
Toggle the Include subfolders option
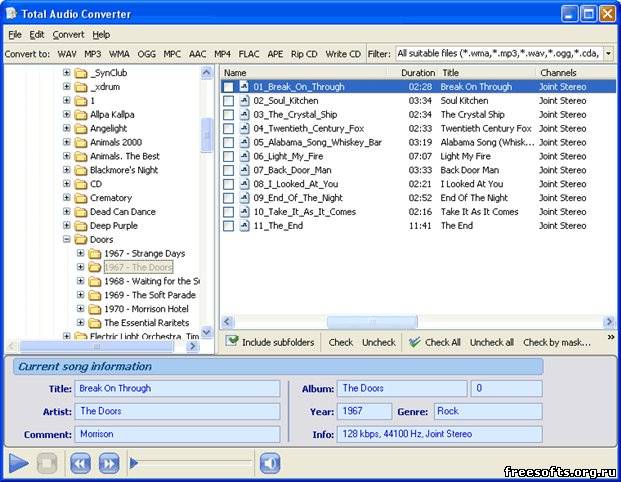click(270, 342)
